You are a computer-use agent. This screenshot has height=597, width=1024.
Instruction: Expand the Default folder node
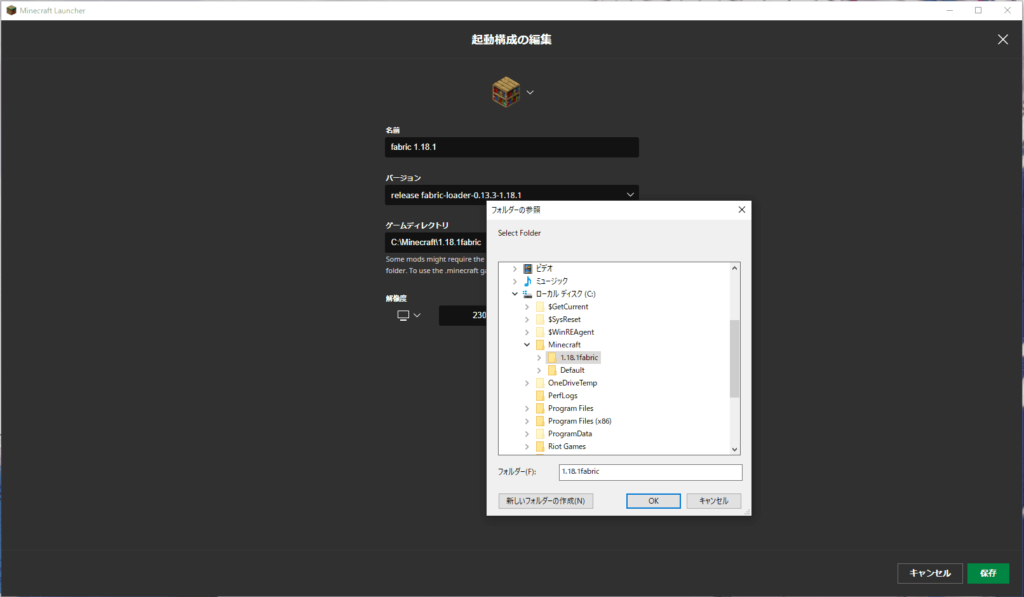click(x=539, y=370)
